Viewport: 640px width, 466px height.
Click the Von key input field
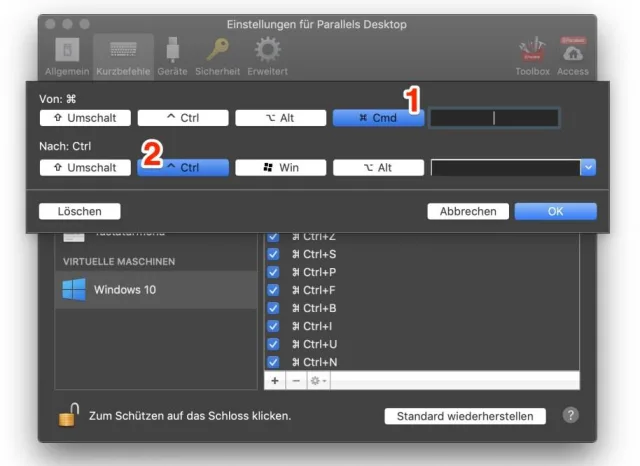[494, 118]
